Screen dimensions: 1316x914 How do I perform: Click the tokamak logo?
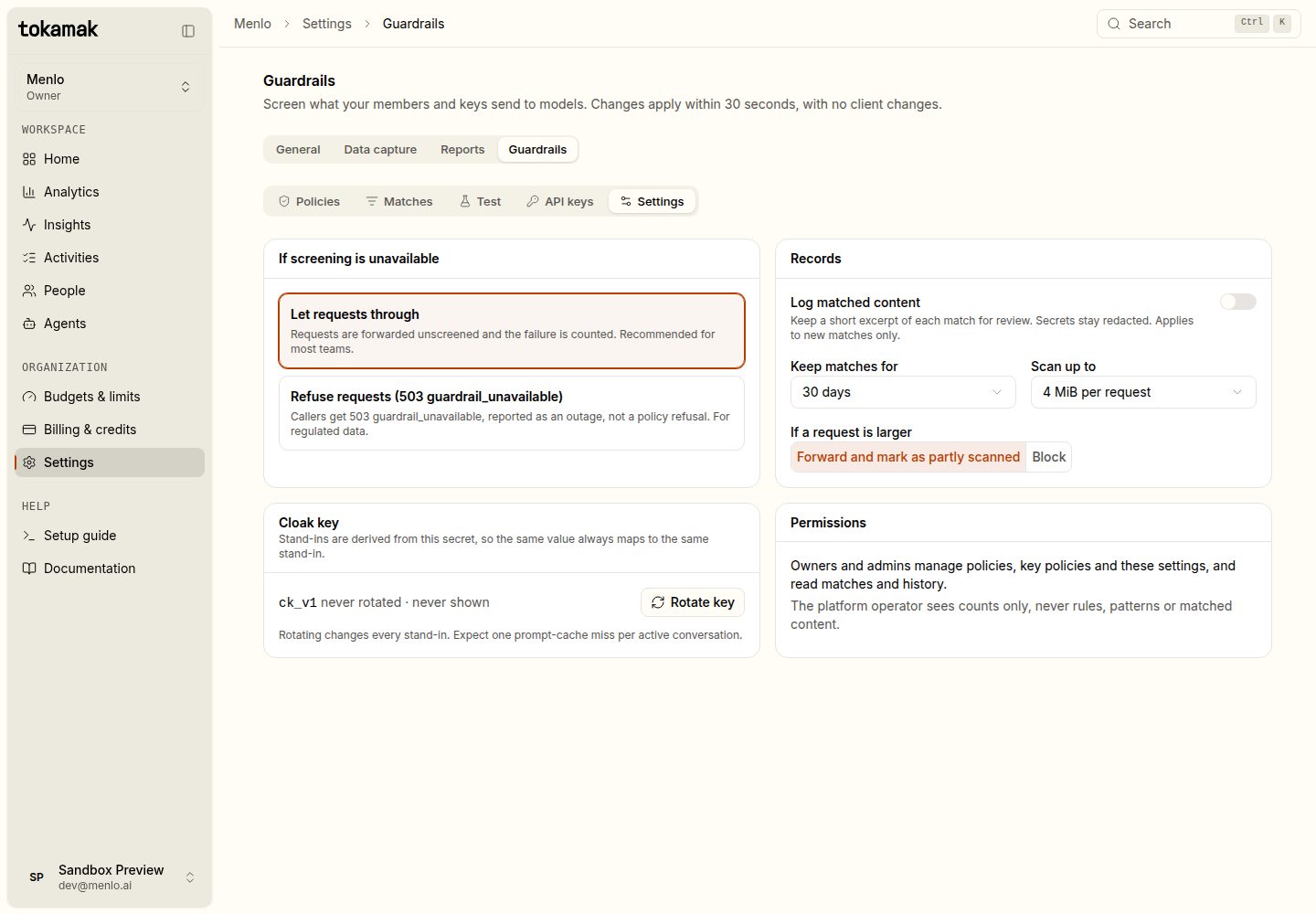pyautogui.click(x=58, y=29)
